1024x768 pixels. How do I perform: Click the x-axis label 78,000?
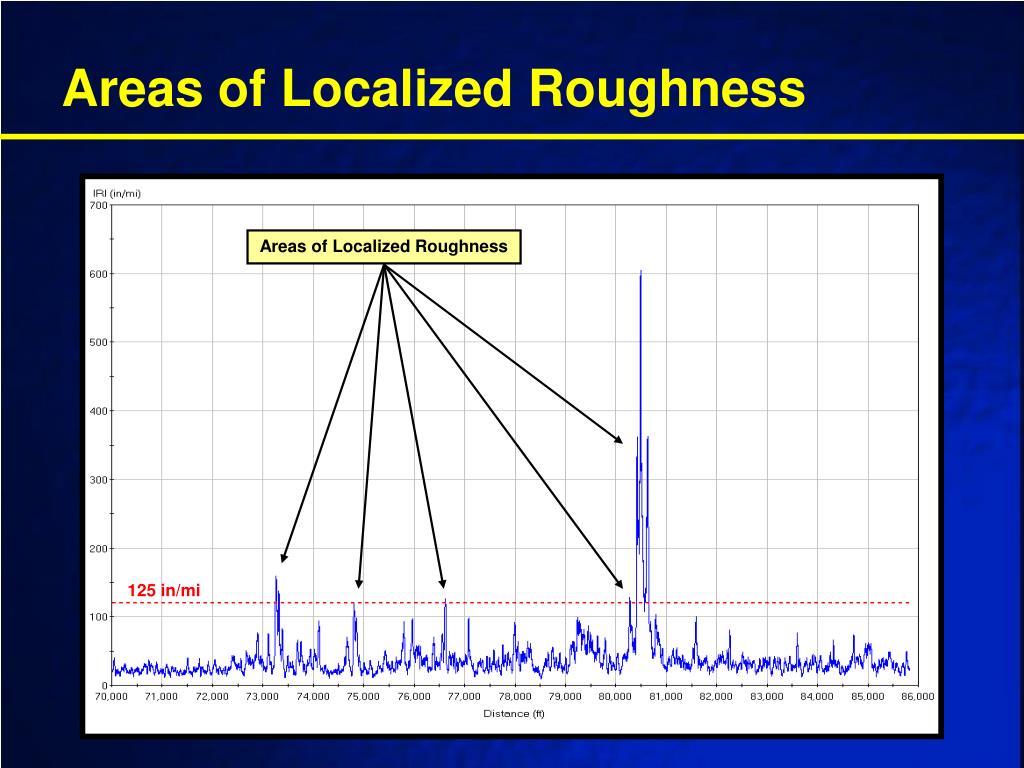515,697
